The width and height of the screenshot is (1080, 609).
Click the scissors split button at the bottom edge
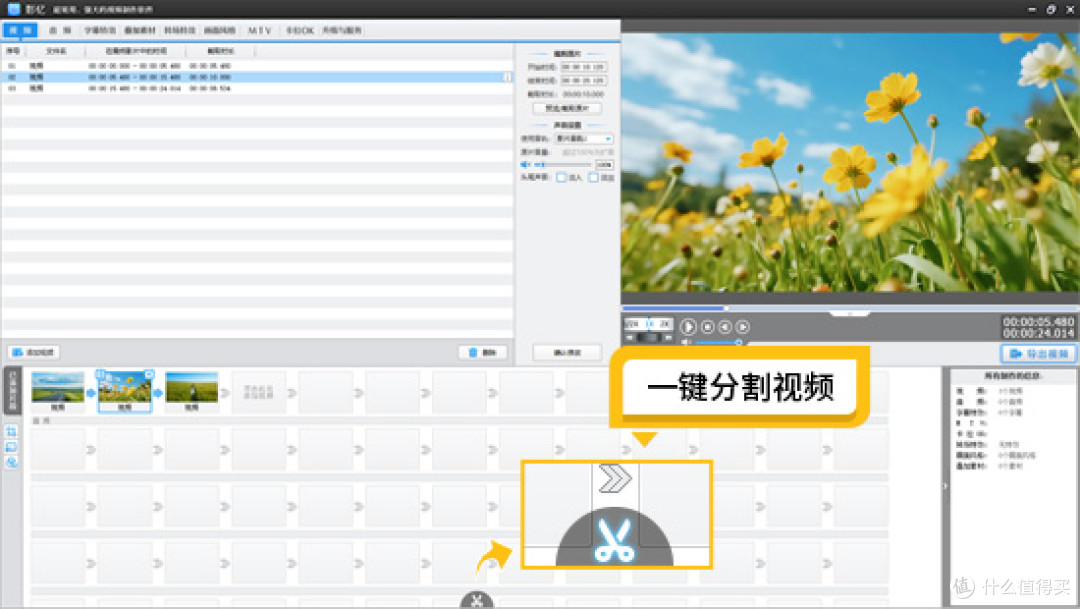click(x=477, y=600)
